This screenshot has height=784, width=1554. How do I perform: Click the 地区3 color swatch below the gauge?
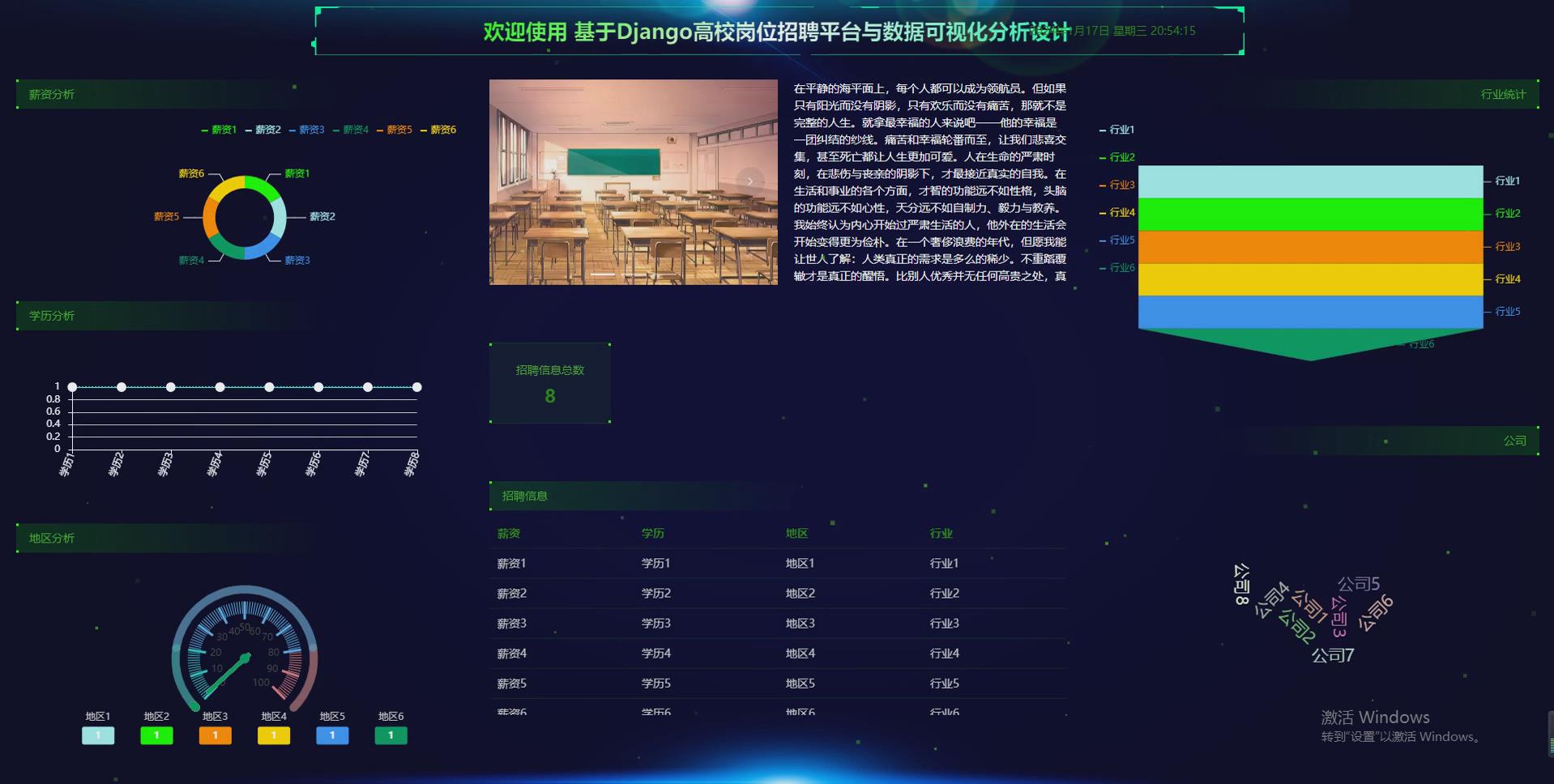click(215, 735)
